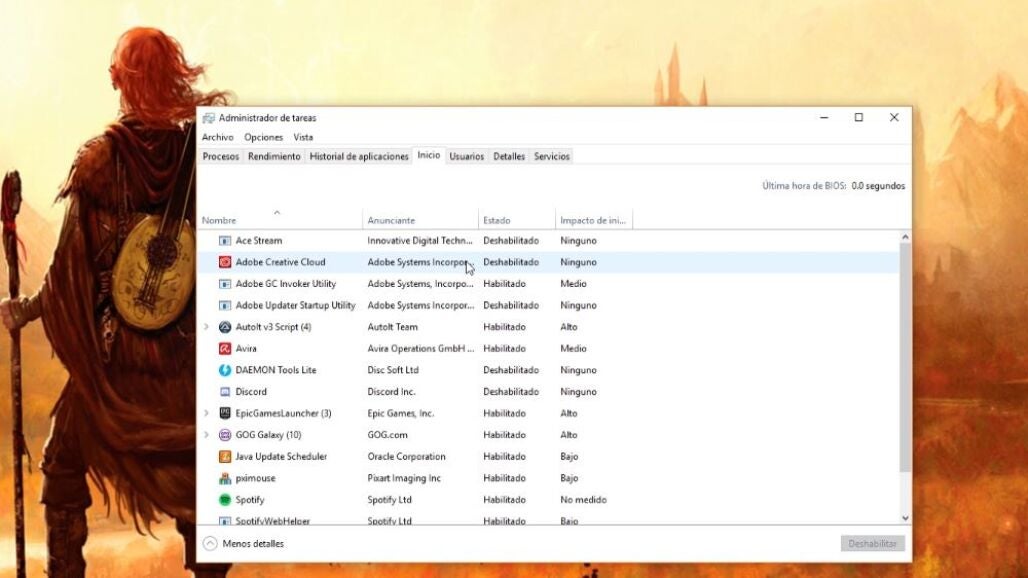This screenshot has width=1028, height=578.
Task: Open the Opciones menu
Action: (x=264, y=137)
